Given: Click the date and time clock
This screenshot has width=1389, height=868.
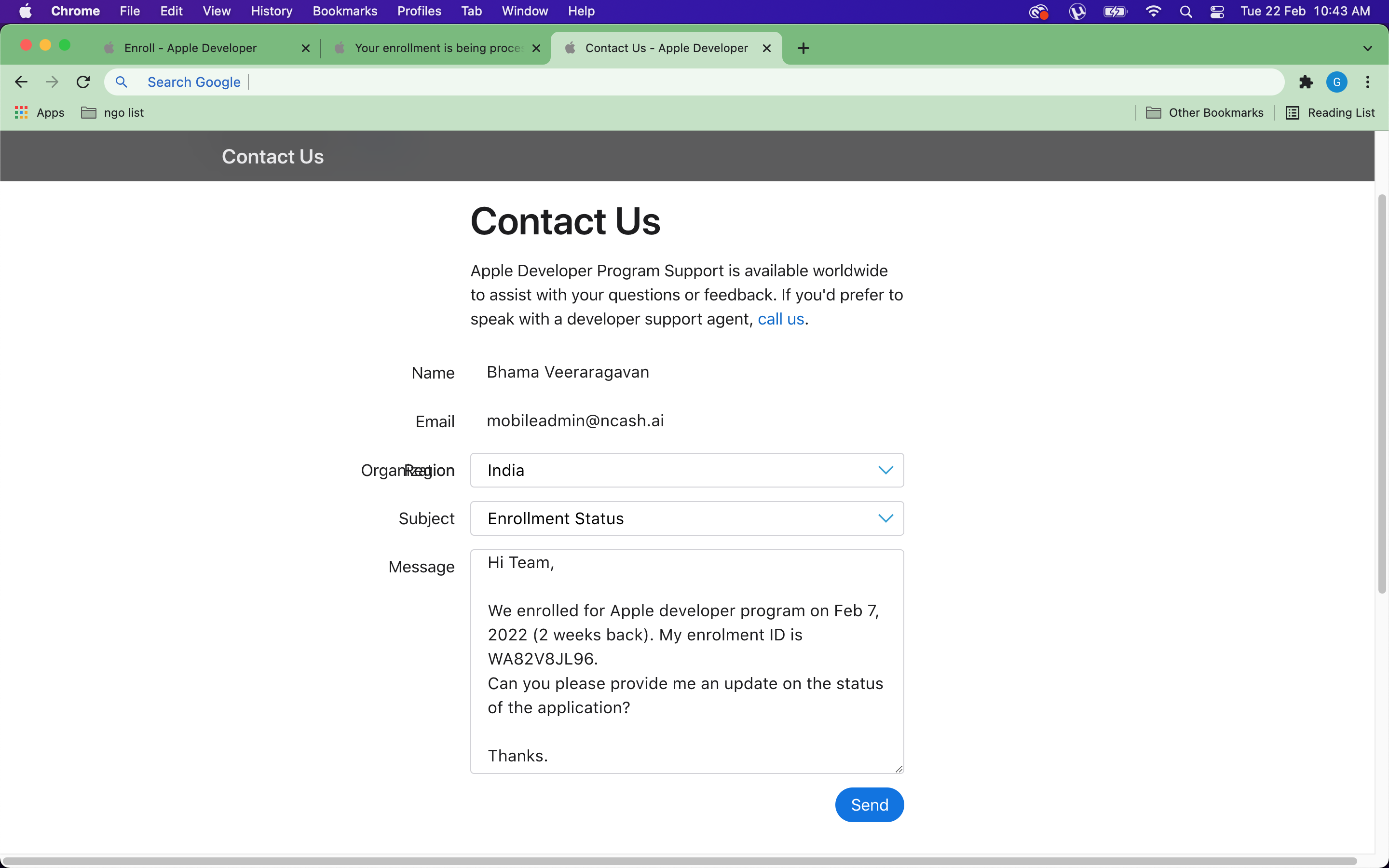Looking at the screenshot, I should point(1305,11).
